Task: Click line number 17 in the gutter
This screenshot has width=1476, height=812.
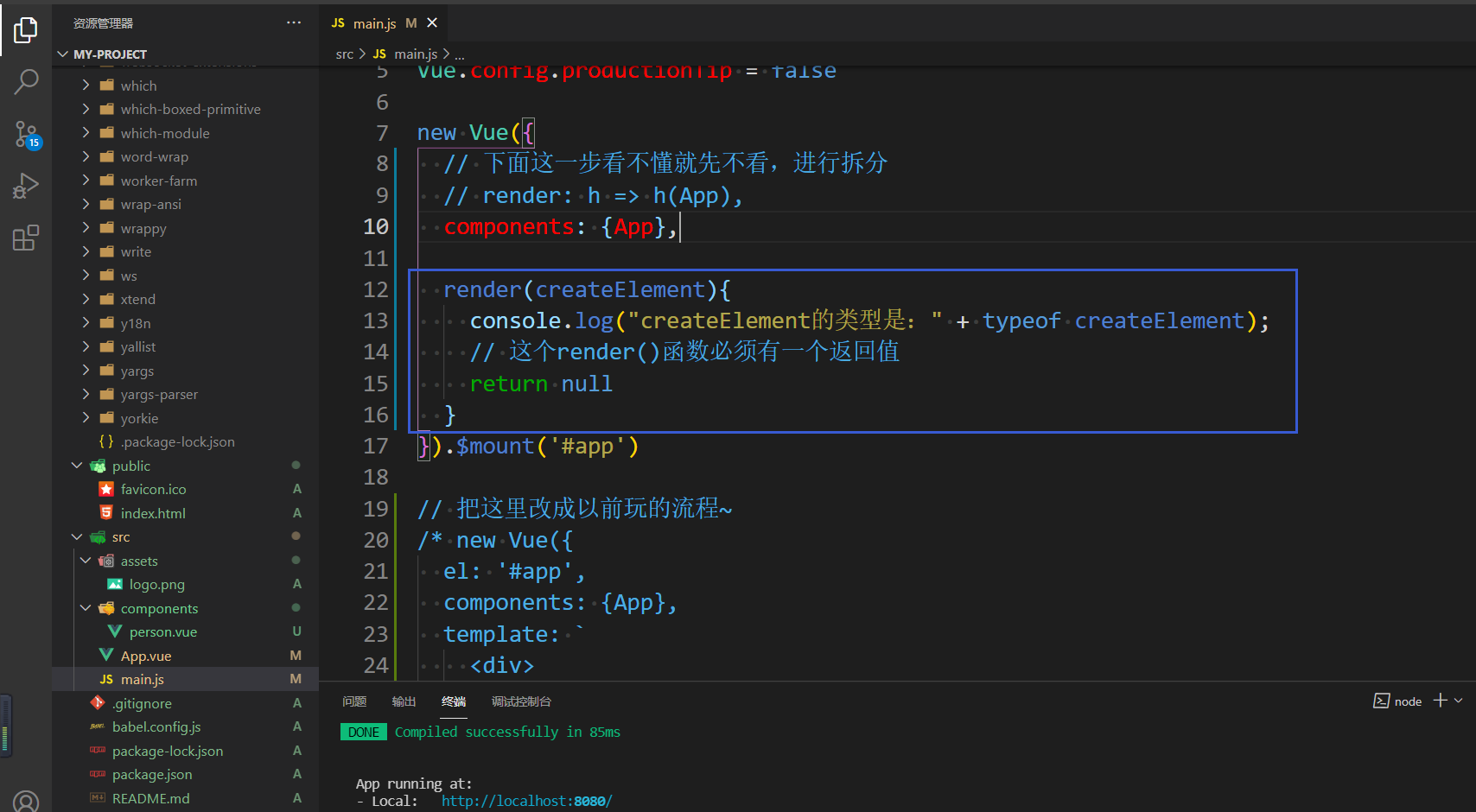Action: click(x=376, y=446)
